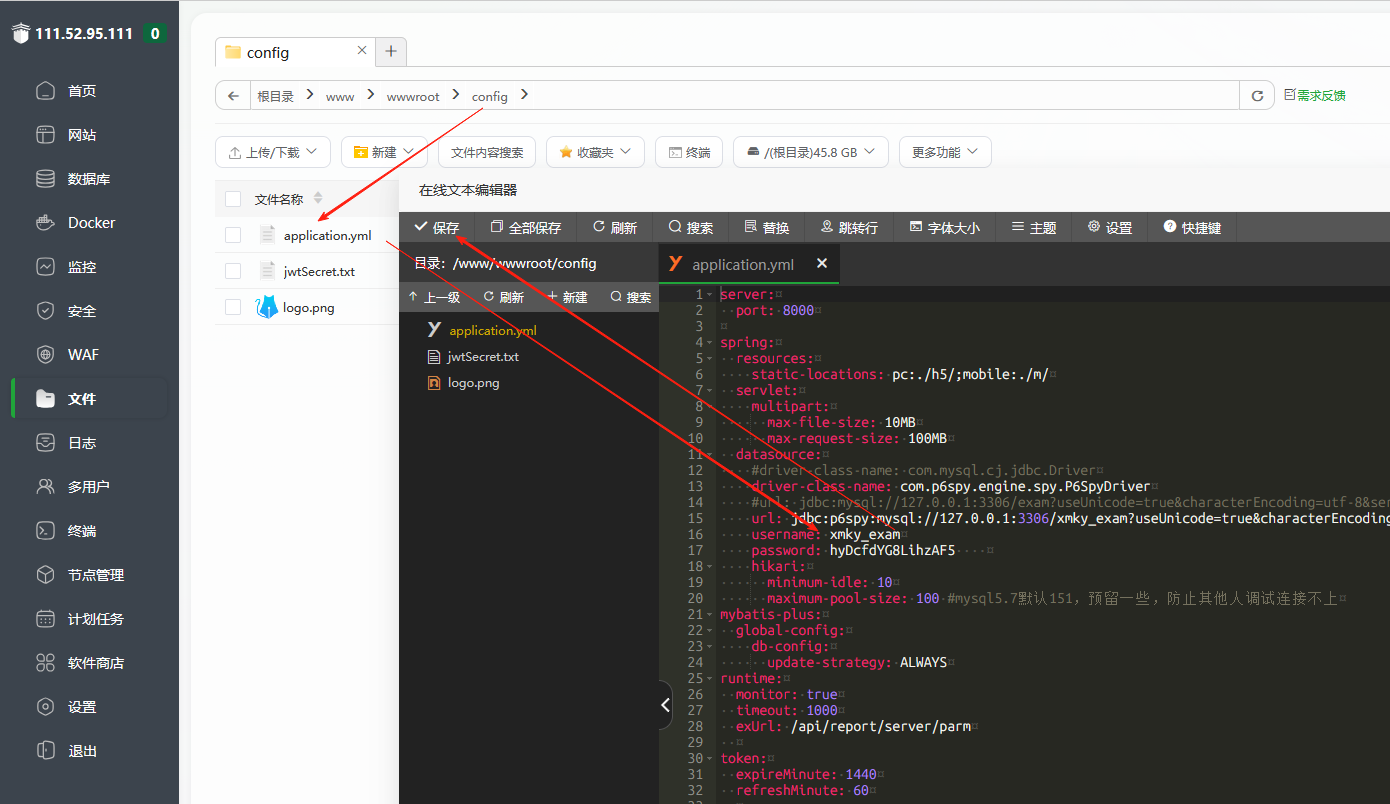The image size is (1390, 804).
Task: Tick the checkbox beside application.yml
Action: (x=233, y=236)
